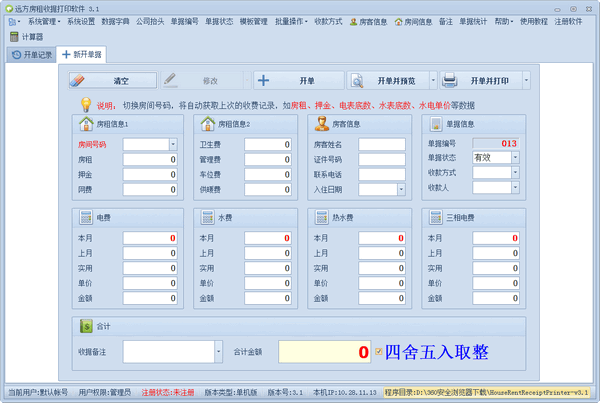Toggle the 四舍五入取整 checkbox
Image resolution: width=600 pixels, height=403 pixels.
click(x=378, y=352)
